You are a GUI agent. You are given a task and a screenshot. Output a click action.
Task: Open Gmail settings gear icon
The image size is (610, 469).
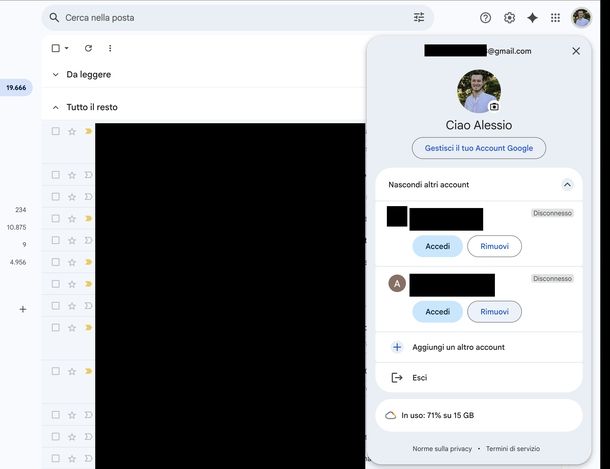tap(509, 17)
